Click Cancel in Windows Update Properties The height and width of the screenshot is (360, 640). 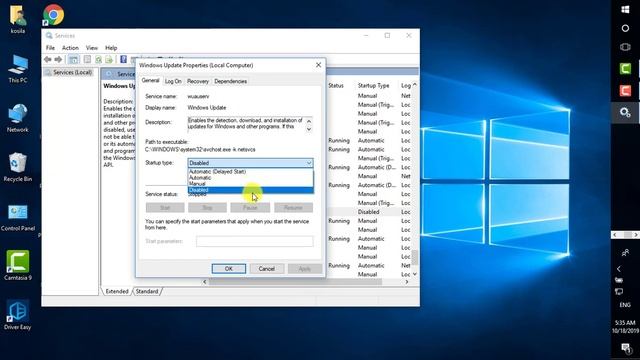click(267, 269)
